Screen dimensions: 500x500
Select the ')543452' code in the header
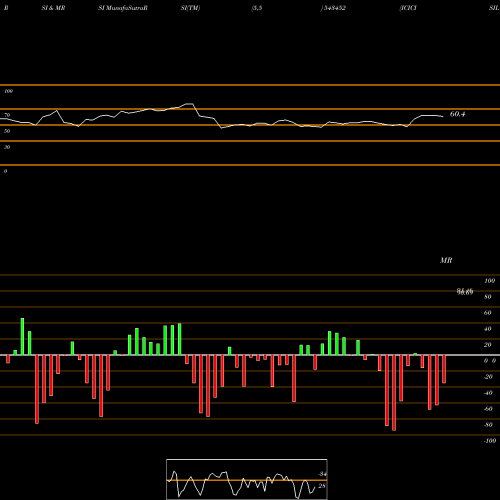pyautogui.click(x=333, y=8)
